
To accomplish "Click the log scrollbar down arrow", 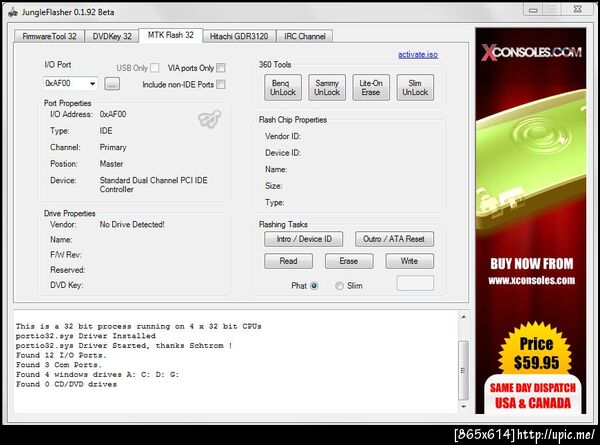I will [463, 406].
